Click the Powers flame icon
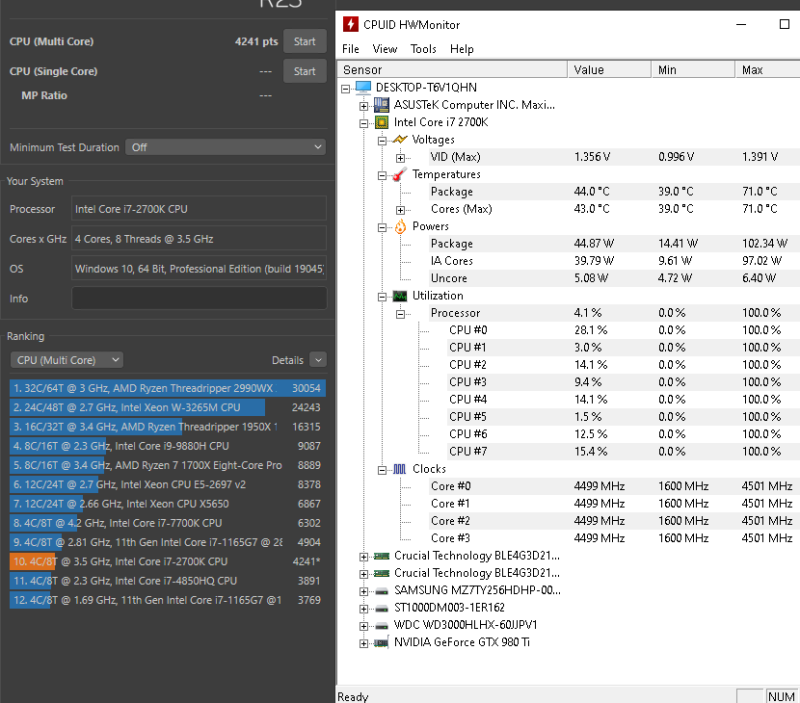 tap(400, 226)
